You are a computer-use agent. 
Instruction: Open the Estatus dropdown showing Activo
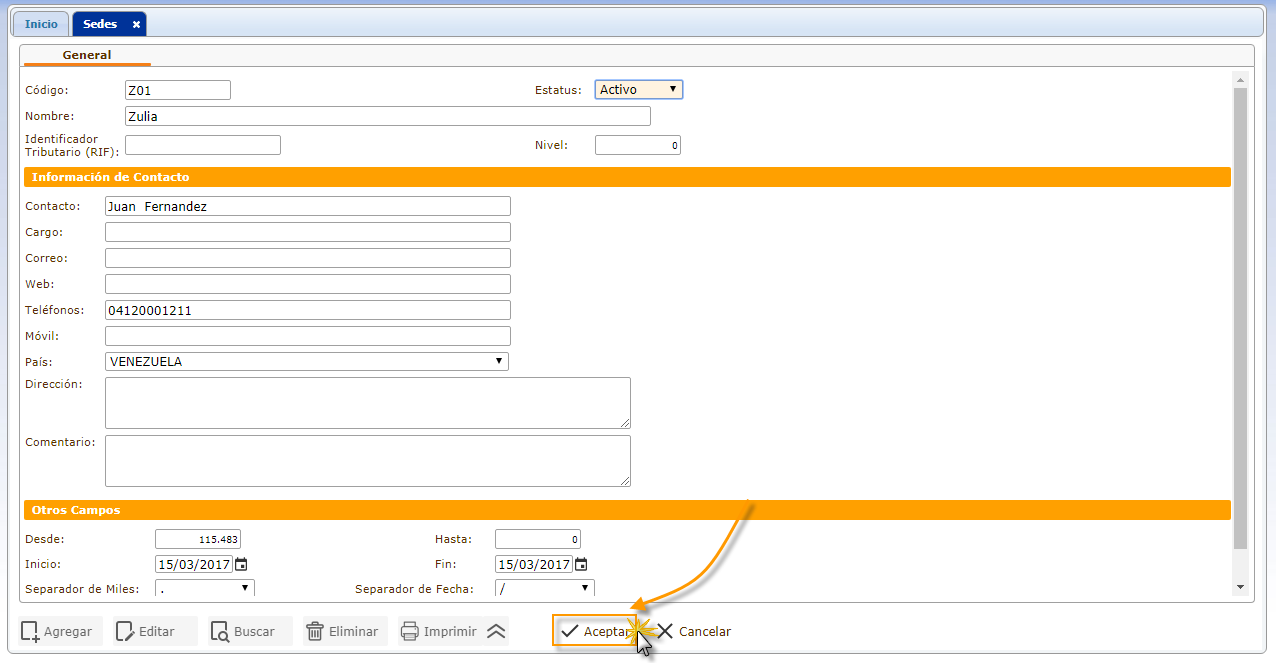639,90
